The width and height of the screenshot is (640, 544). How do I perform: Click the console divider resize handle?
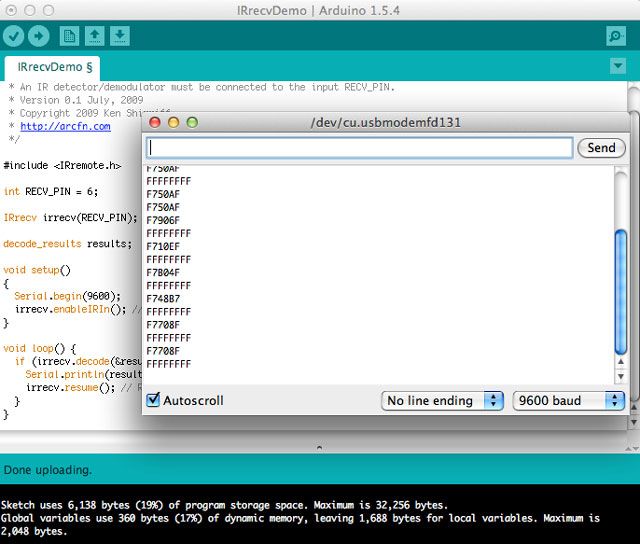(320, 447)
